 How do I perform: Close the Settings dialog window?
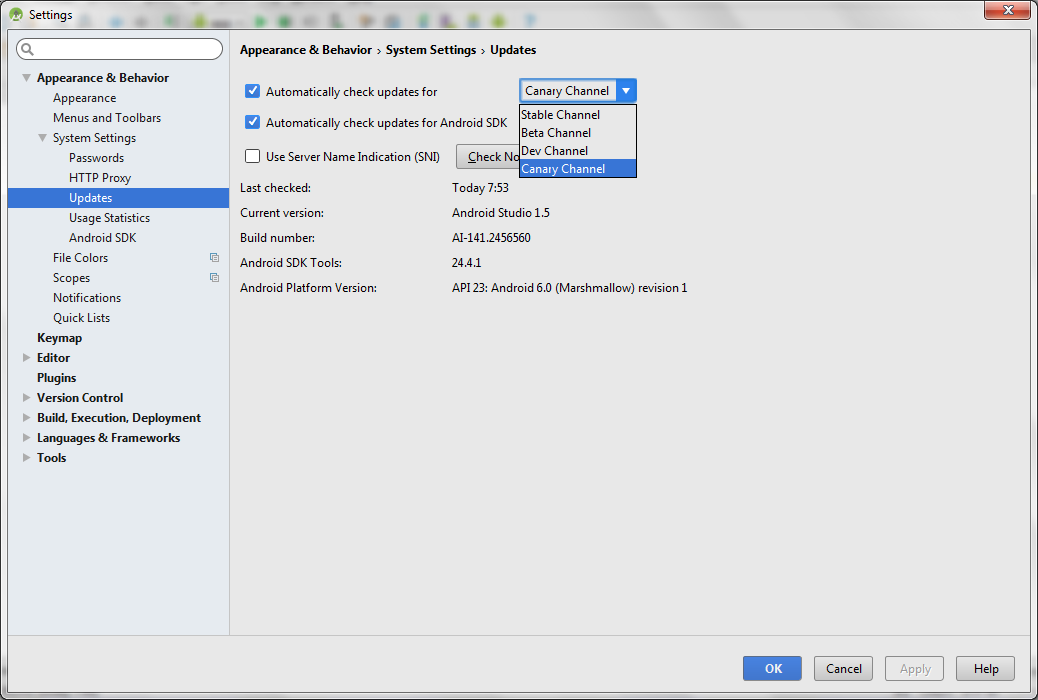click(x=1007, y=10)
